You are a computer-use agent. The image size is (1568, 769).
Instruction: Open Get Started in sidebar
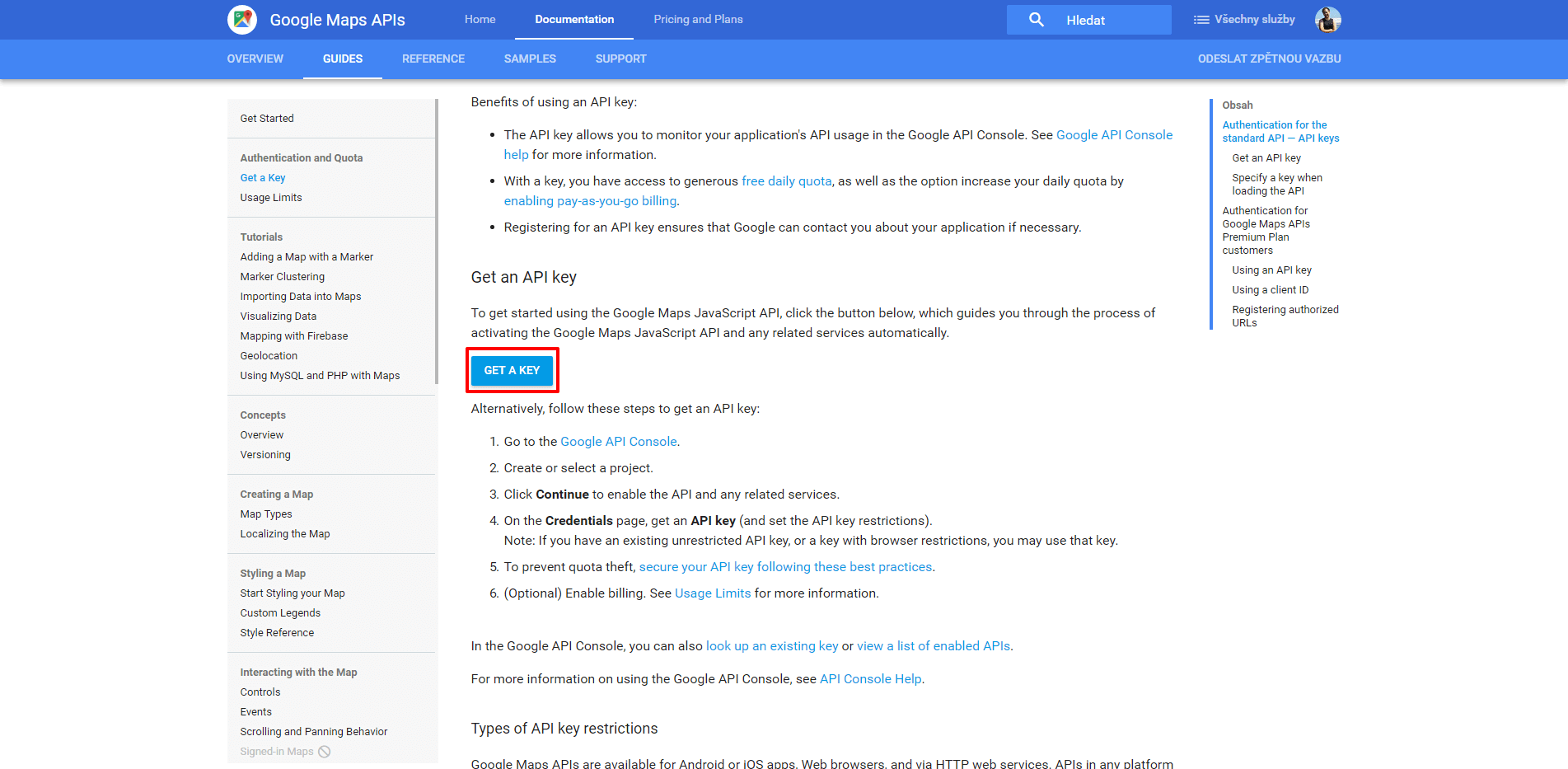coord(267,119)
